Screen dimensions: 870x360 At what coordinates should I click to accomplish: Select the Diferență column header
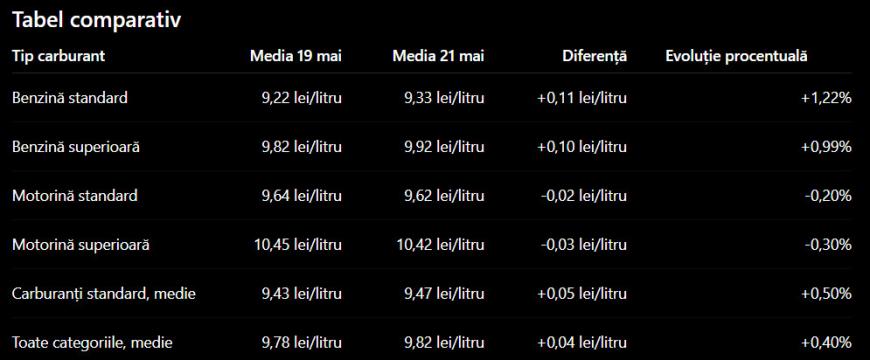[x=594, y=56]
